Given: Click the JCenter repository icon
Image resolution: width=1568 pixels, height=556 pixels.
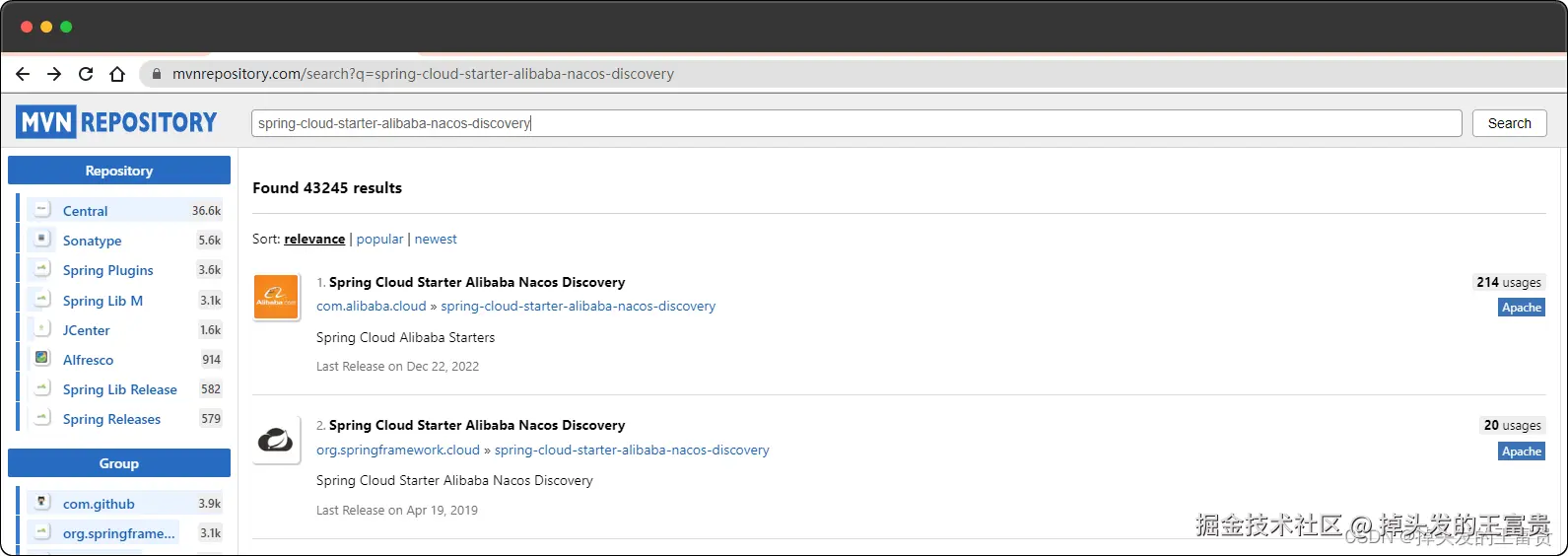Looking at the screenshot, I should [41, 329].
